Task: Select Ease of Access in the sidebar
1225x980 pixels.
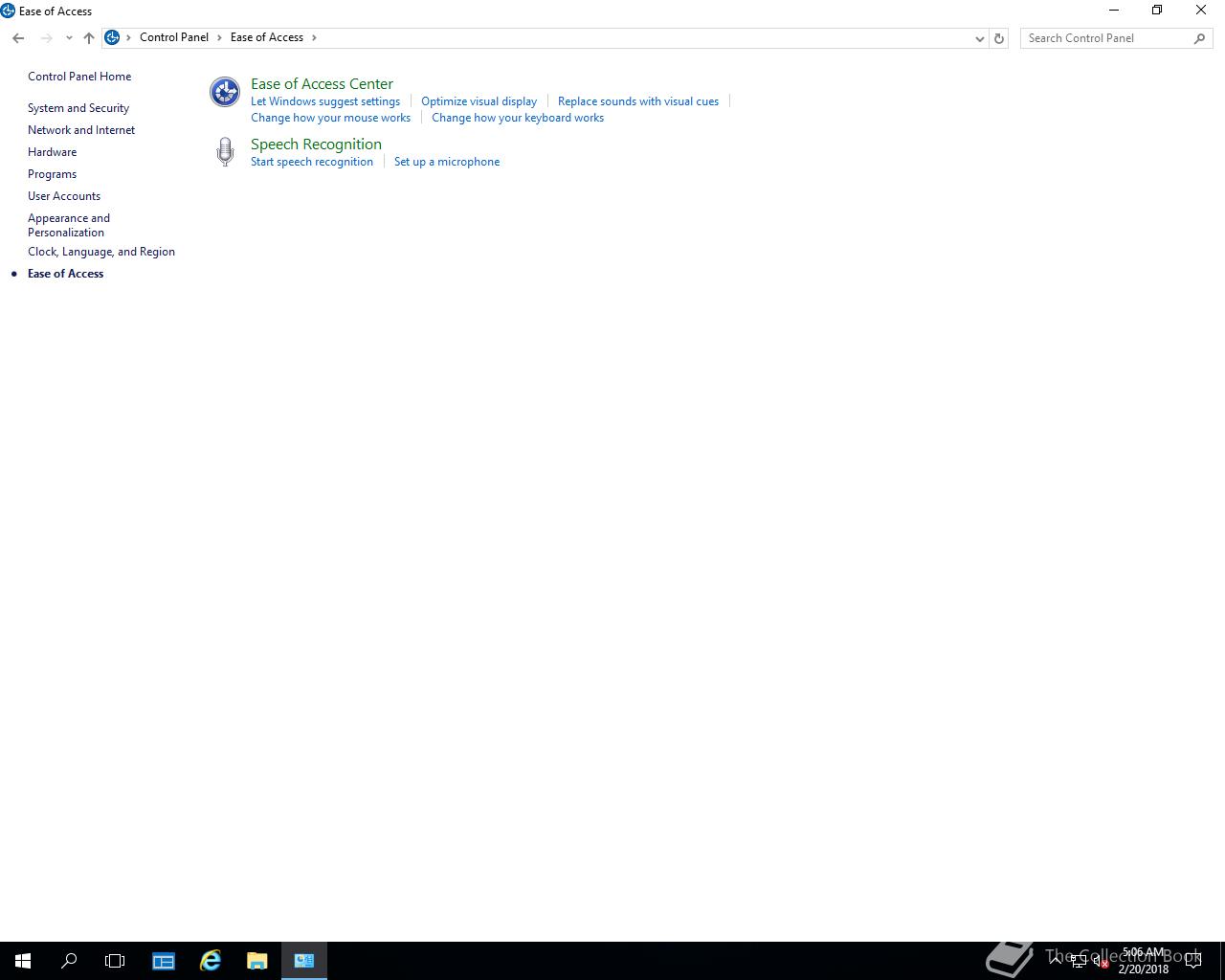Action: click(65, 274)
